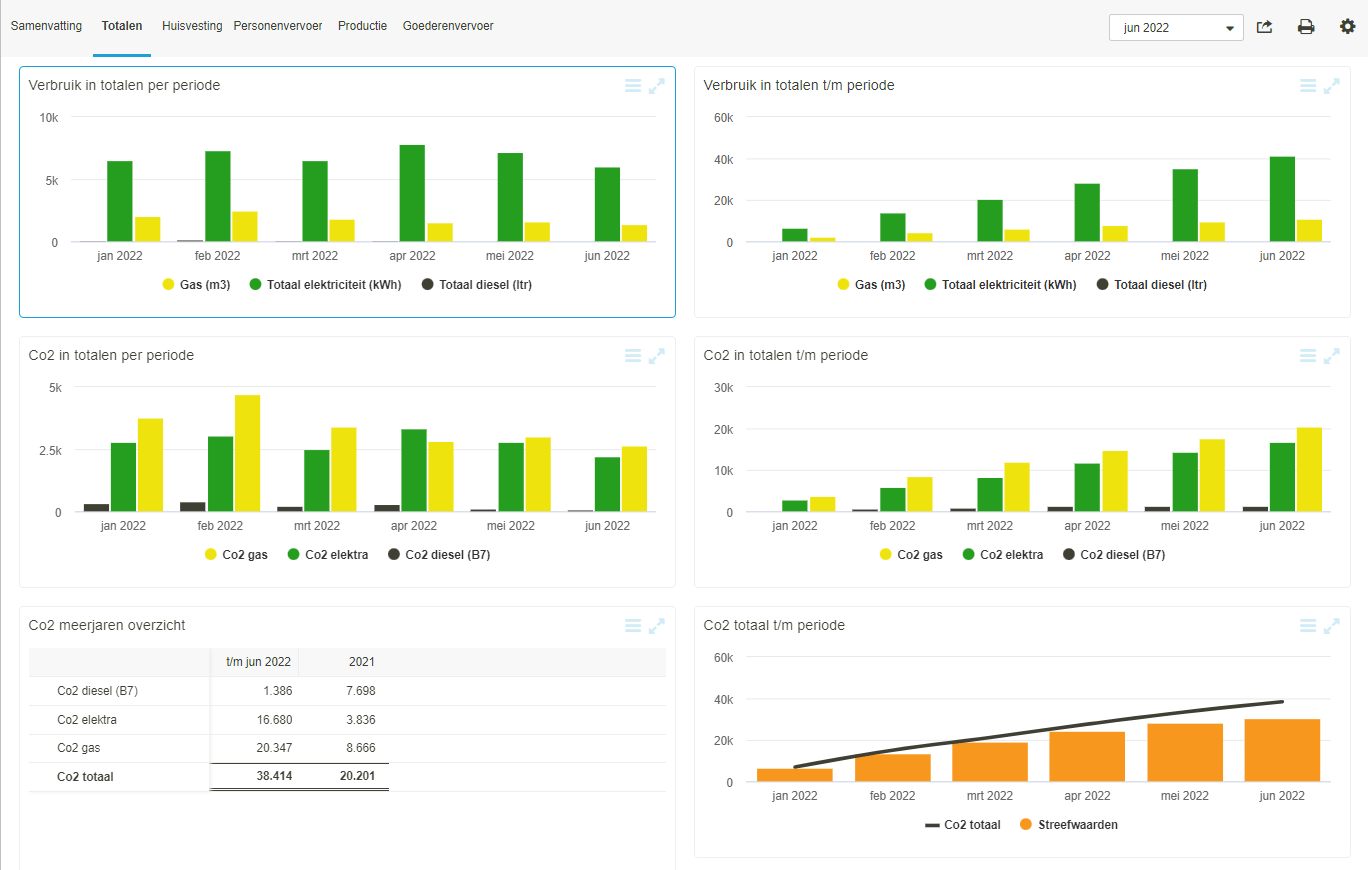
Task: Open the Productie tab
Action: pyautogui.click(x=362, y=26)
